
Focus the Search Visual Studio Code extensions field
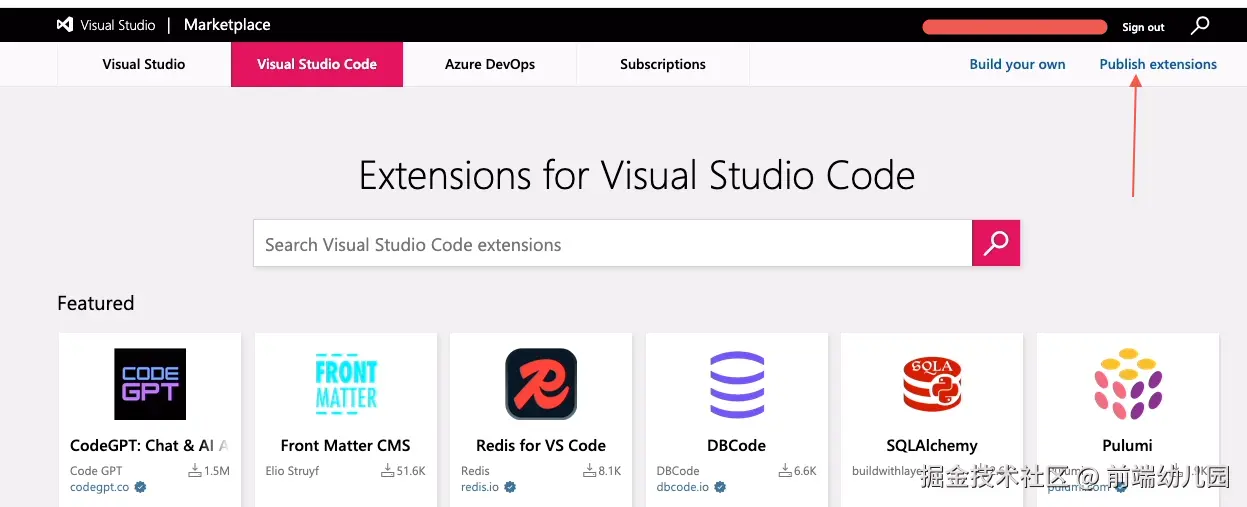point(613,244)
